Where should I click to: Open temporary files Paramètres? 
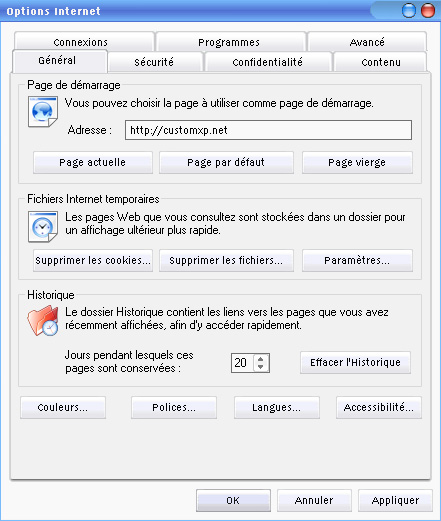[357, 260]
